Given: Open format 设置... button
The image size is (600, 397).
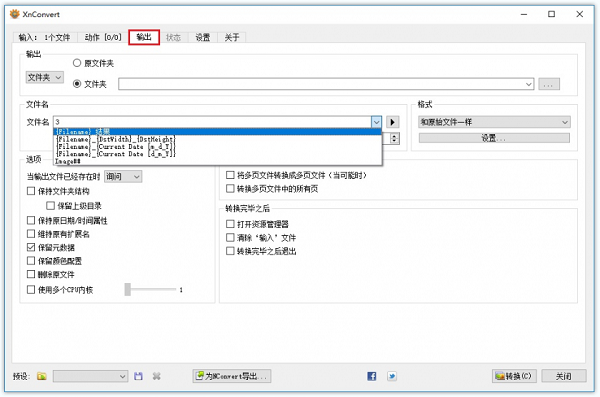Looking at the screenshot, I should click(494, 138).
